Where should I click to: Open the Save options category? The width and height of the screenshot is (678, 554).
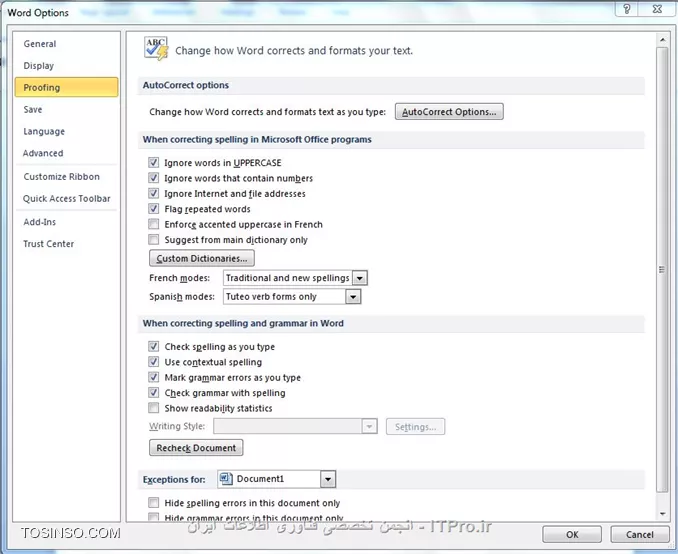click(66, 109)
